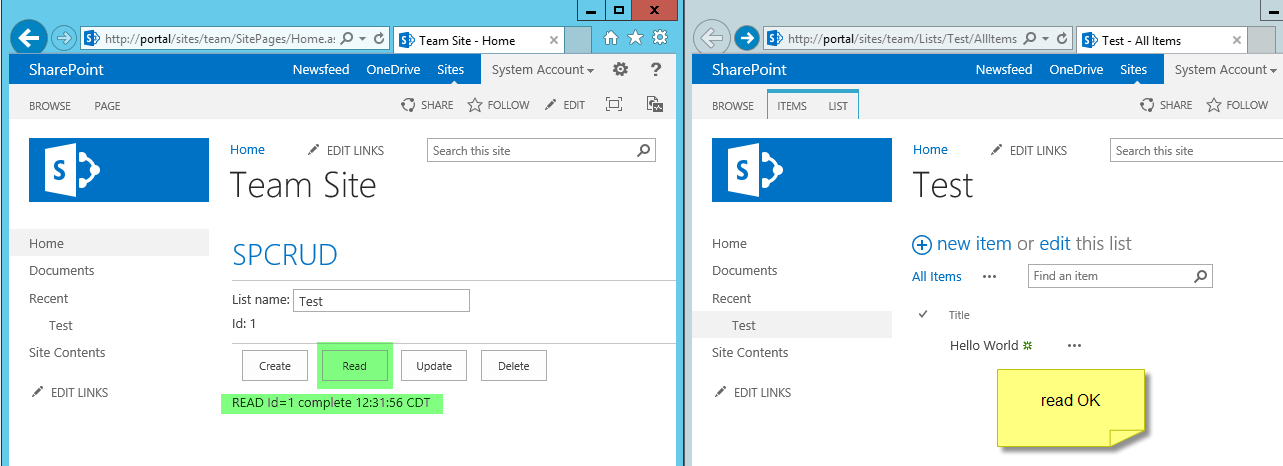Expand System Account menu in Test list window

[1226, 70]
